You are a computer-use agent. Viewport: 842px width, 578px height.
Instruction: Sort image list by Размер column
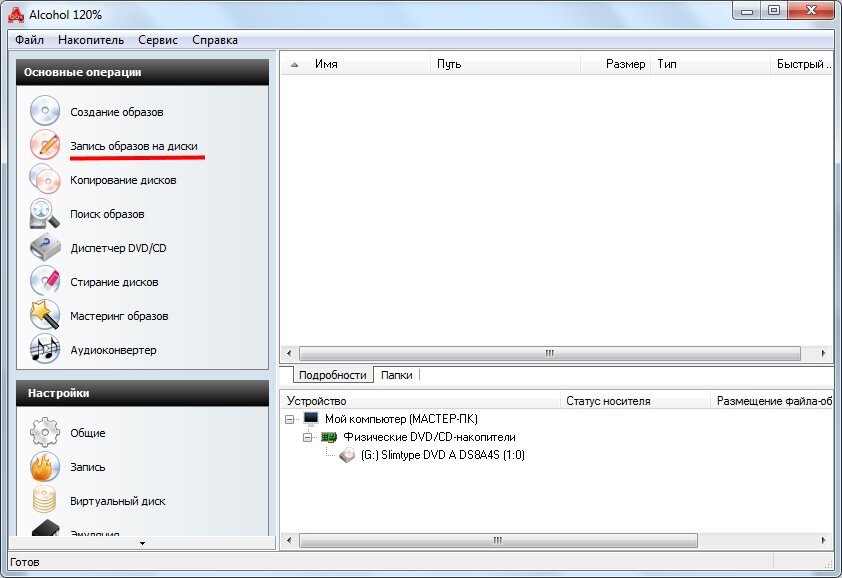615,64
